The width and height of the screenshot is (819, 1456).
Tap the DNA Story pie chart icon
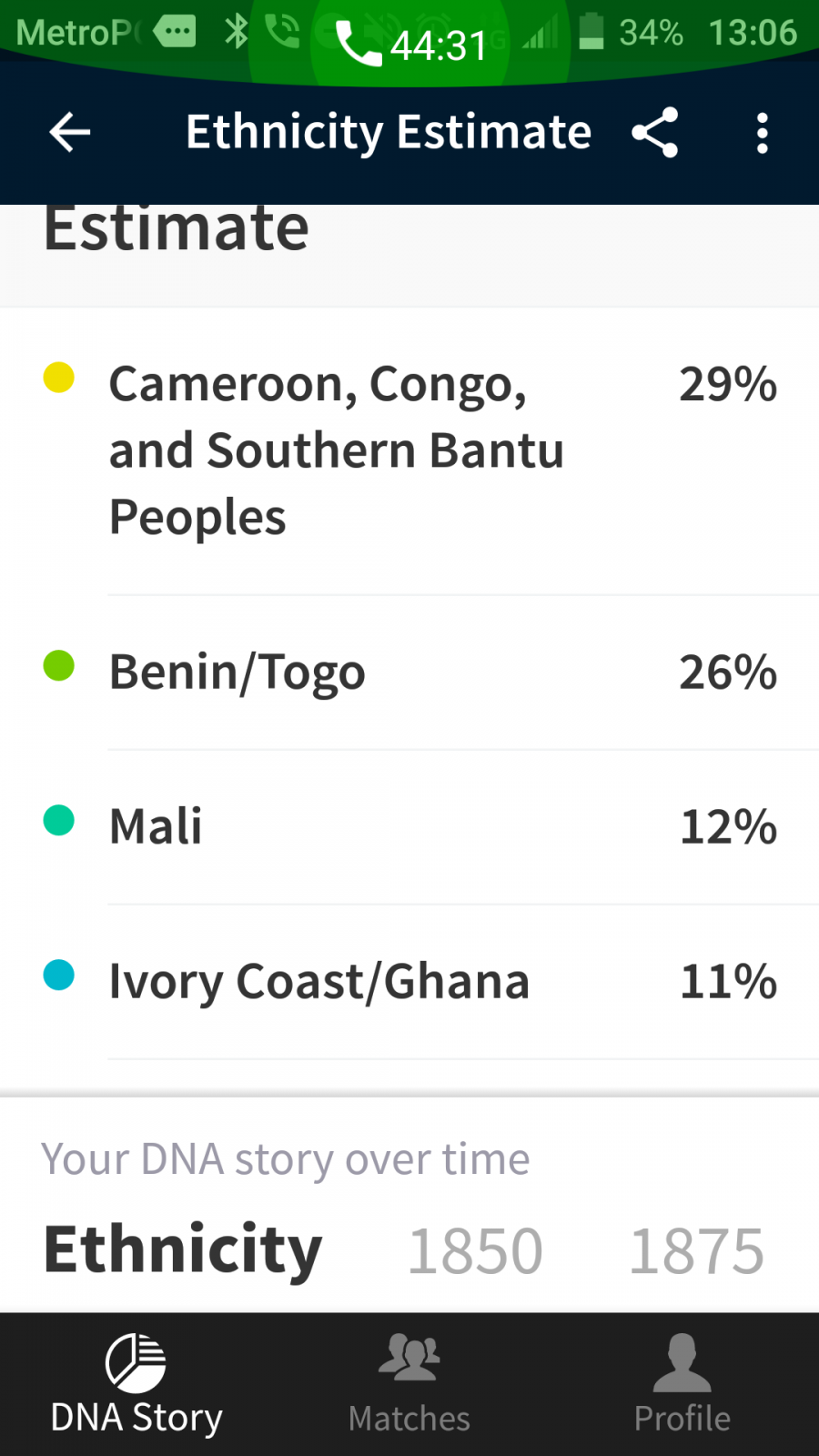coord(136,1362)
